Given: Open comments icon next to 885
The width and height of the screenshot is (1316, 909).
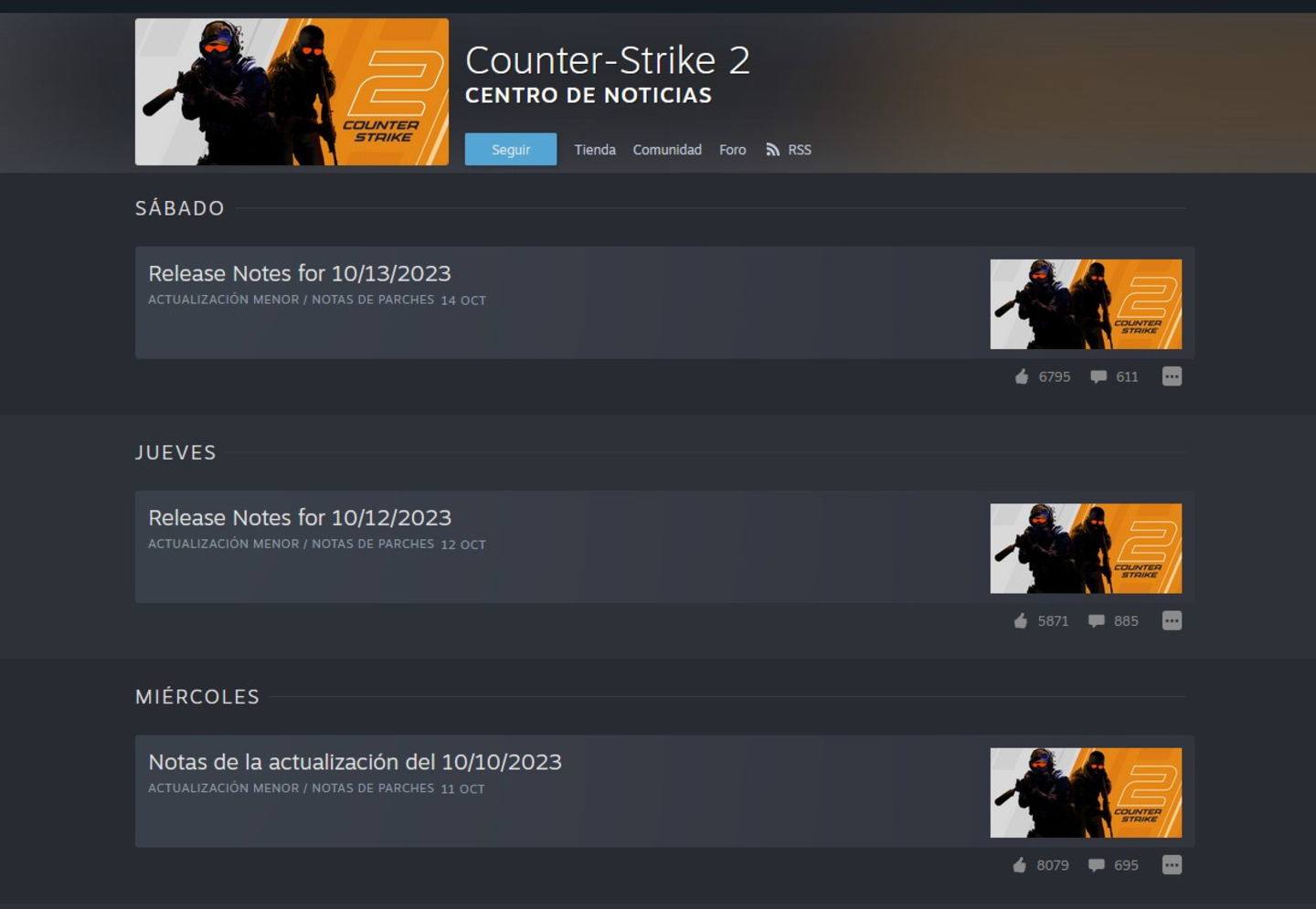Looking at the screenshot, I should pyautogui.click(x=1097, y=621).
